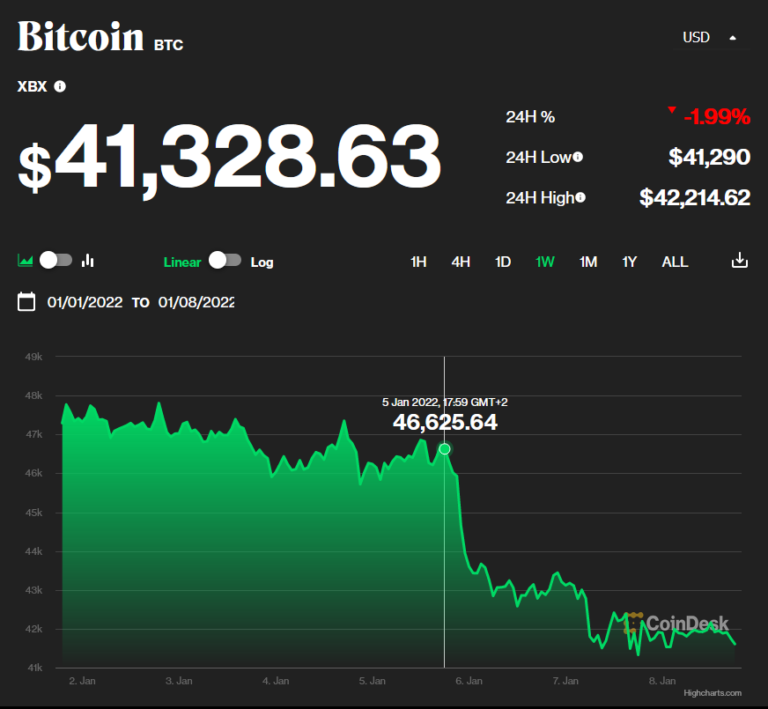The image size is (768, 709).
Task: Click the end date 01/08/2022 field
Action: point(196,302)
